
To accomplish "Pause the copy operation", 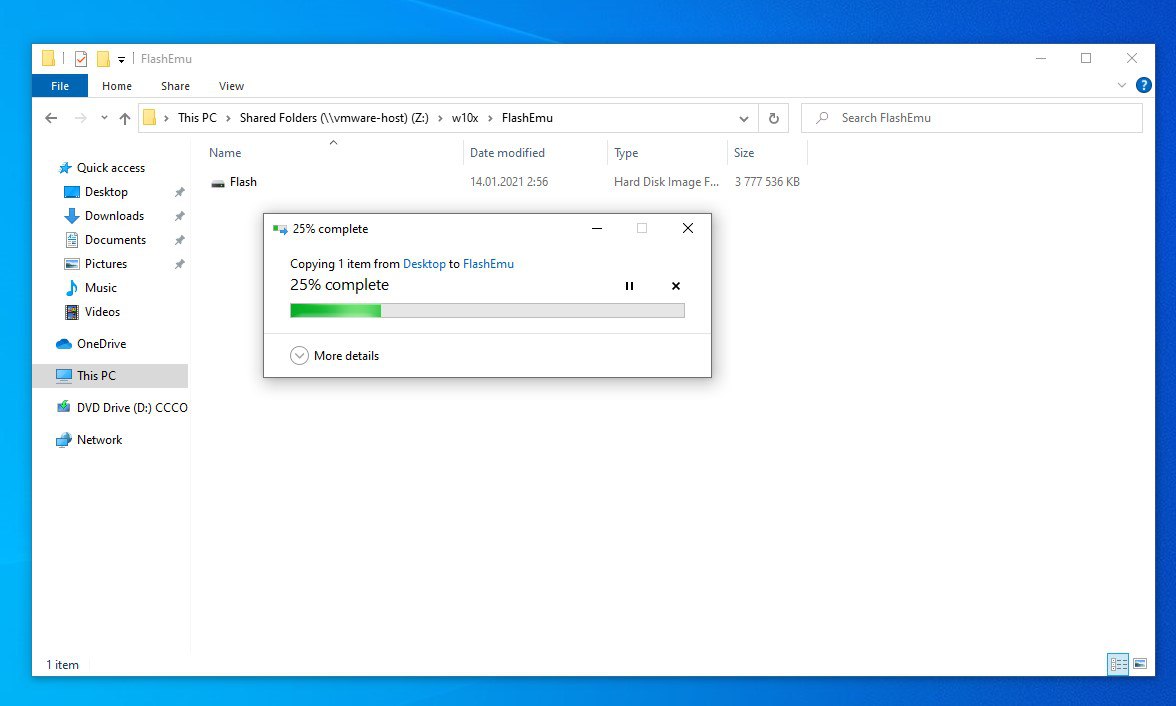I will [629, 286].
